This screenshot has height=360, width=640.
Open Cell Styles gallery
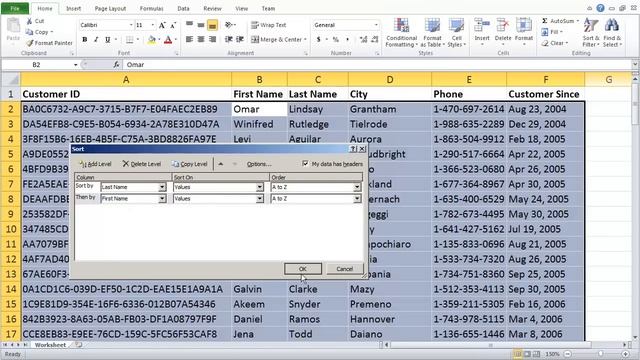click(x=456, y=33)
